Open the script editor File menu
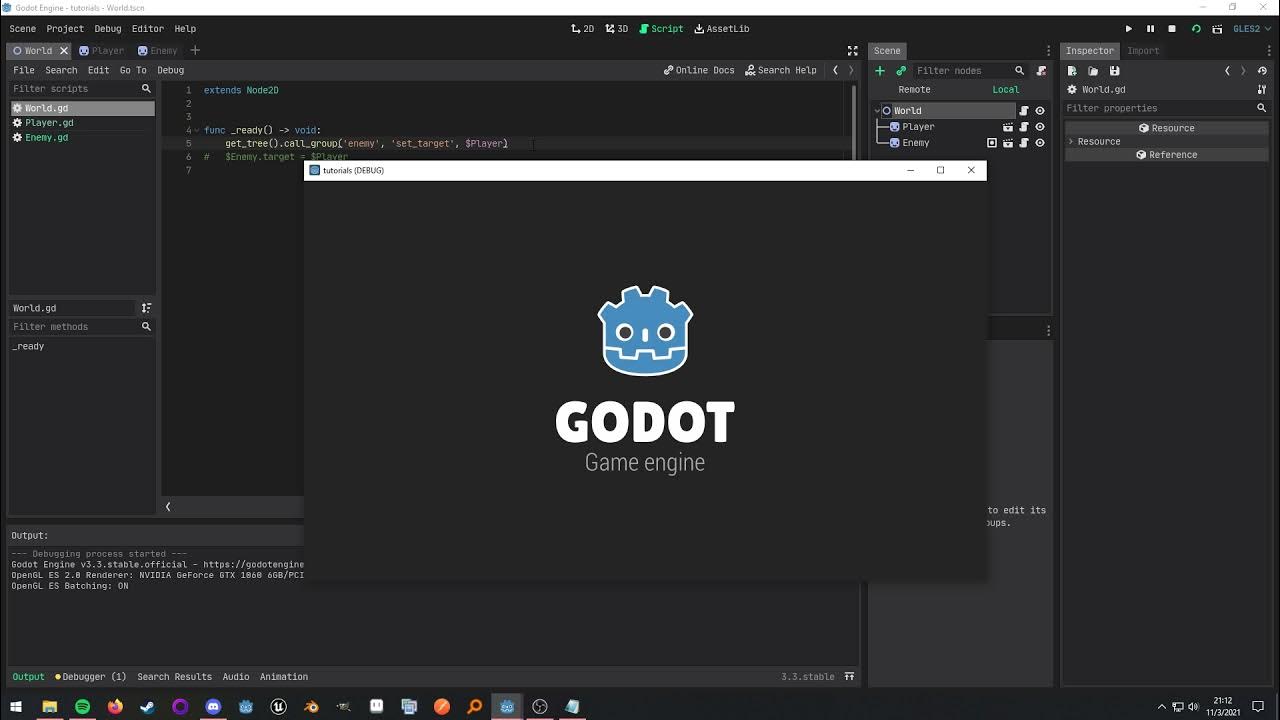Image resolution: width=1280 pixels, height=720 pixels. pyautogui.click(x=24, y=70)
